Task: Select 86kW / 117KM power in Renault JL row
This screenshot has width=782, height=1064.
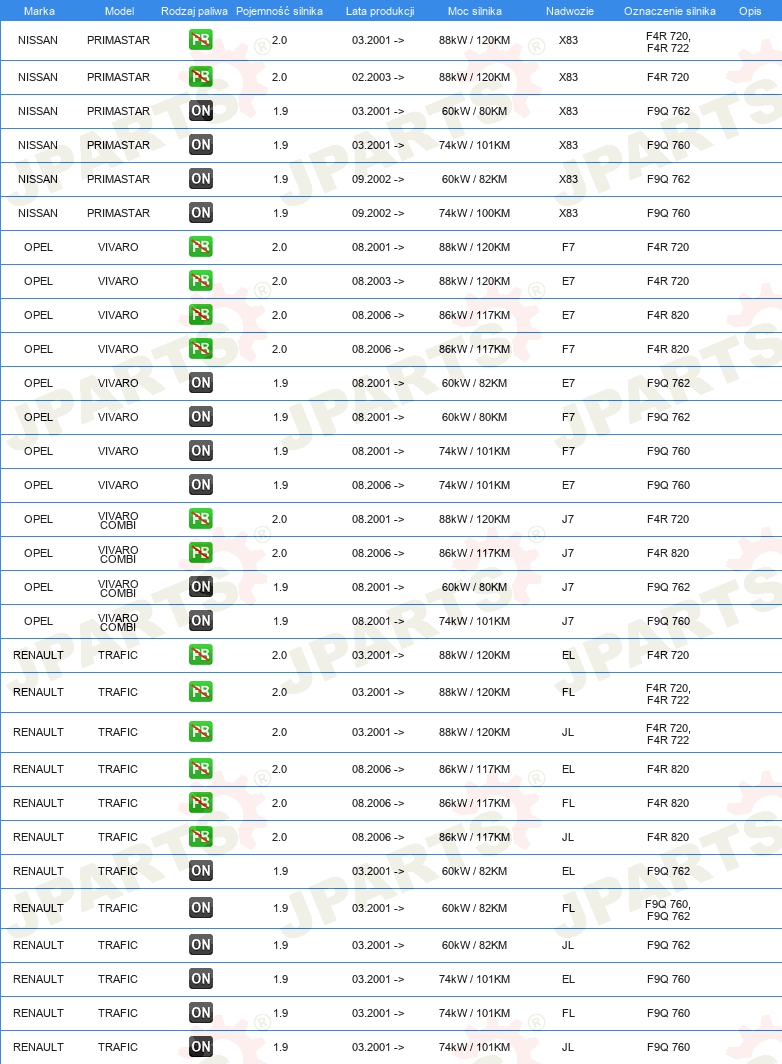Action: pyautogui.click(x=474, y=837)
